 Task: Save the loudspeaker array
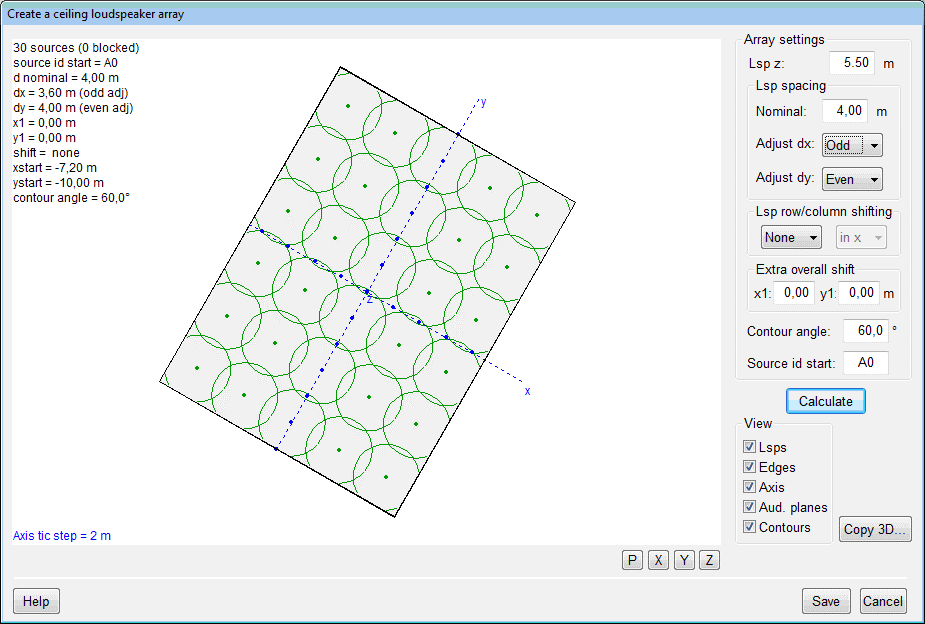click(x=825, y=601)
